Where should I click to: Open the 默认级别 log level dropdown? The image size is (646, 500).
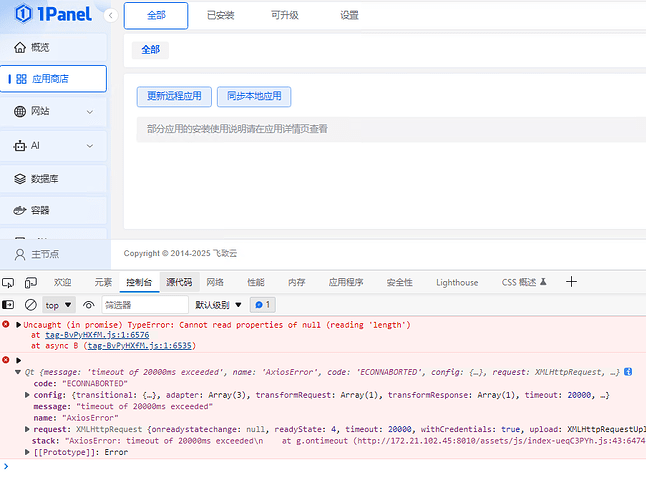click(x=218, y=305)
